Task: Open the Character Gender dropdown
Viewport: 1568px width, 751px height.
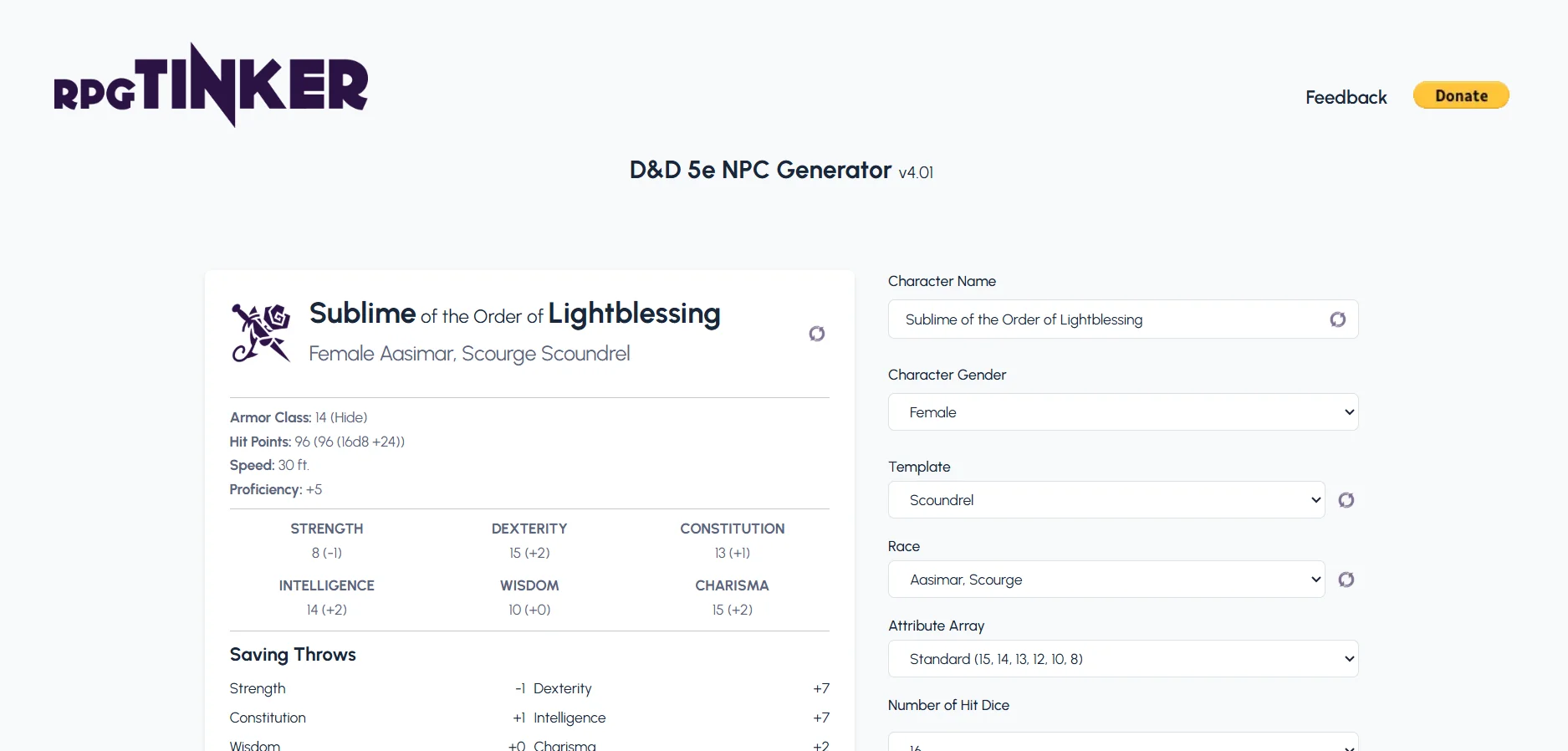Action: click(1122, 412)
